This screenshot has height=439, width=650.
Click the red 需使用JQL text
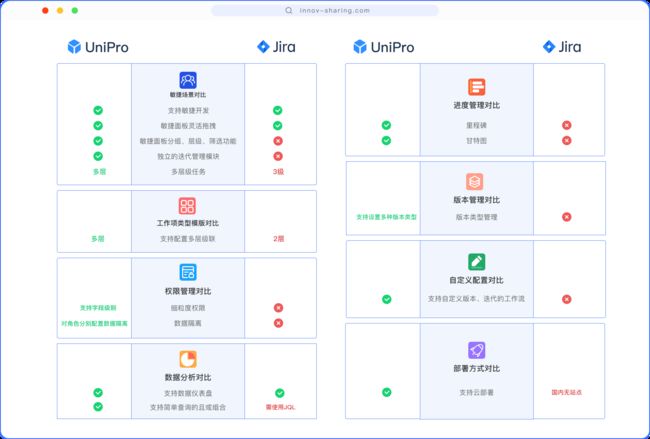(x=280, y=407)
